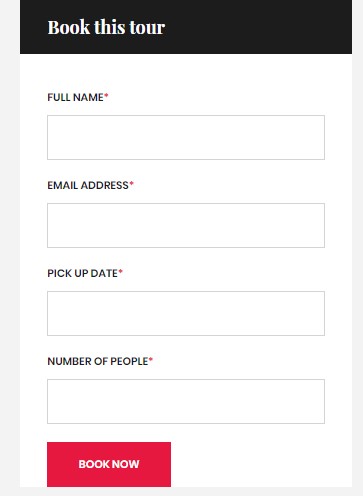Click the red asterisk after Pick Up Date

(x=121, y=272)
